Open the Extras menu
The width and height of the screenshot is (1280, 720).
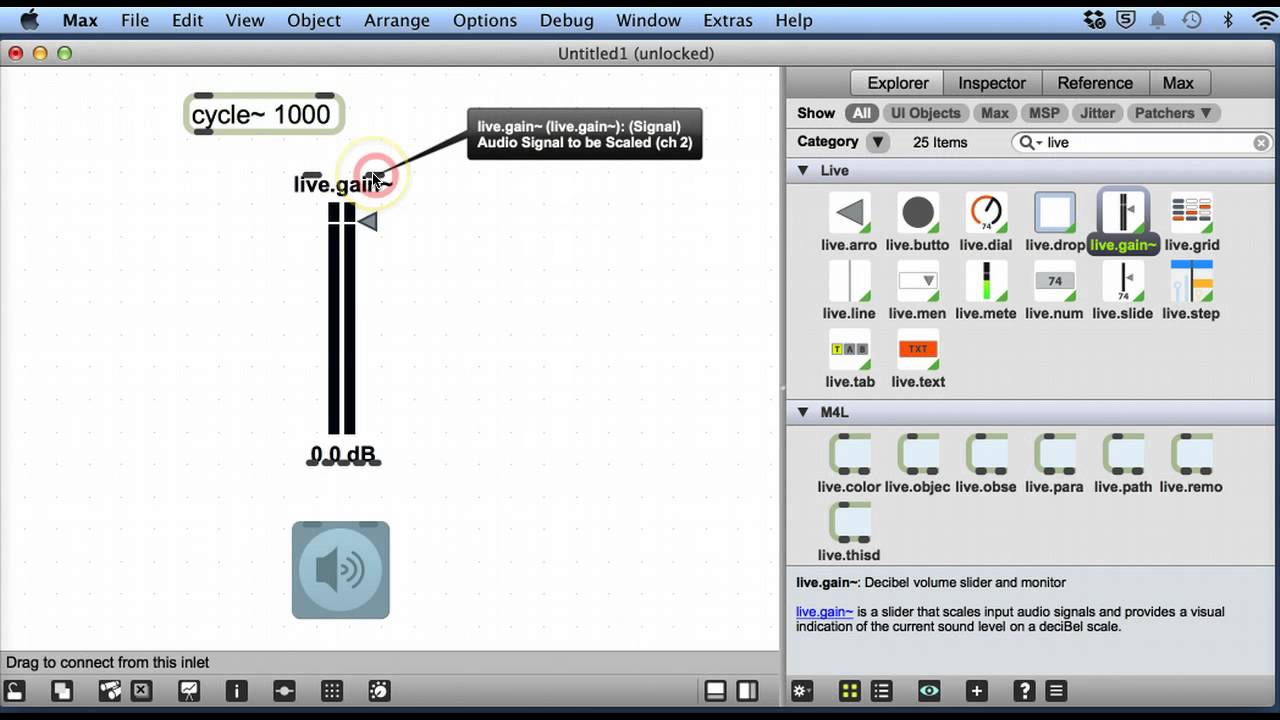coord(728,20)
